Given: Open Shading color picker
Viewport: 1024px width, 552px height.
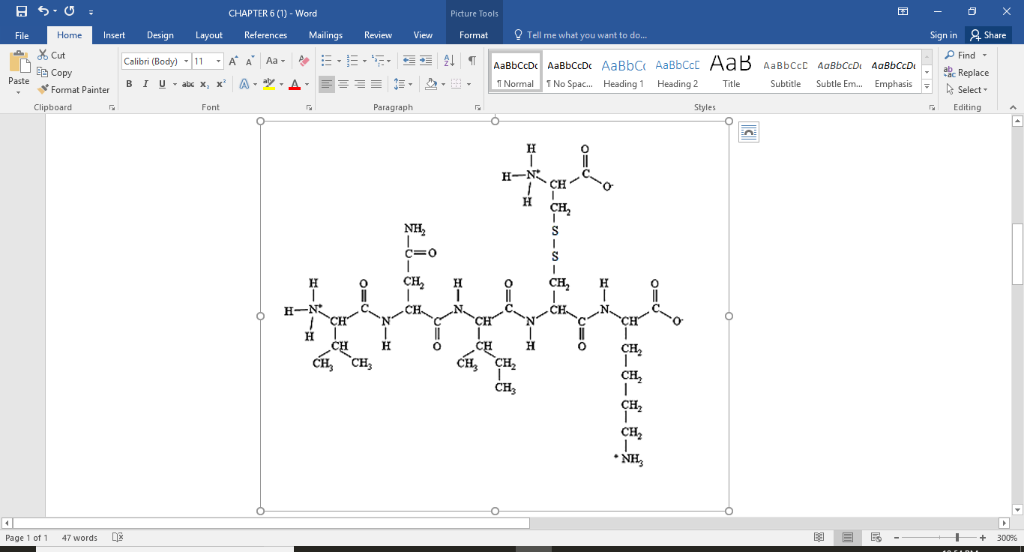Looking at the screenshot, I should 431,84.
